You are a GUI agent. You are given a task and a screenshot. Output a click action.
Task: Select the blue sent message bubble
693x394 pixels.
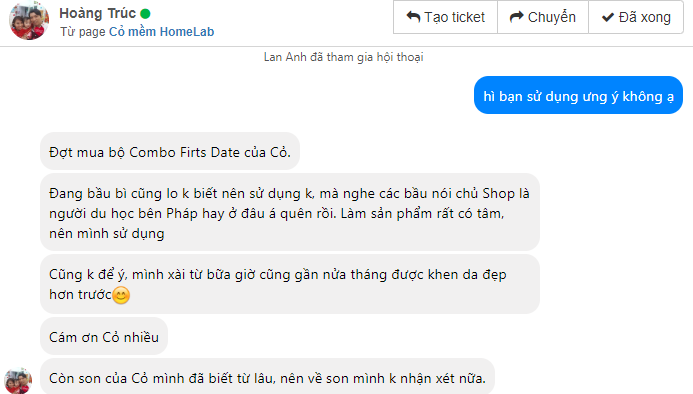pos(578,95)
